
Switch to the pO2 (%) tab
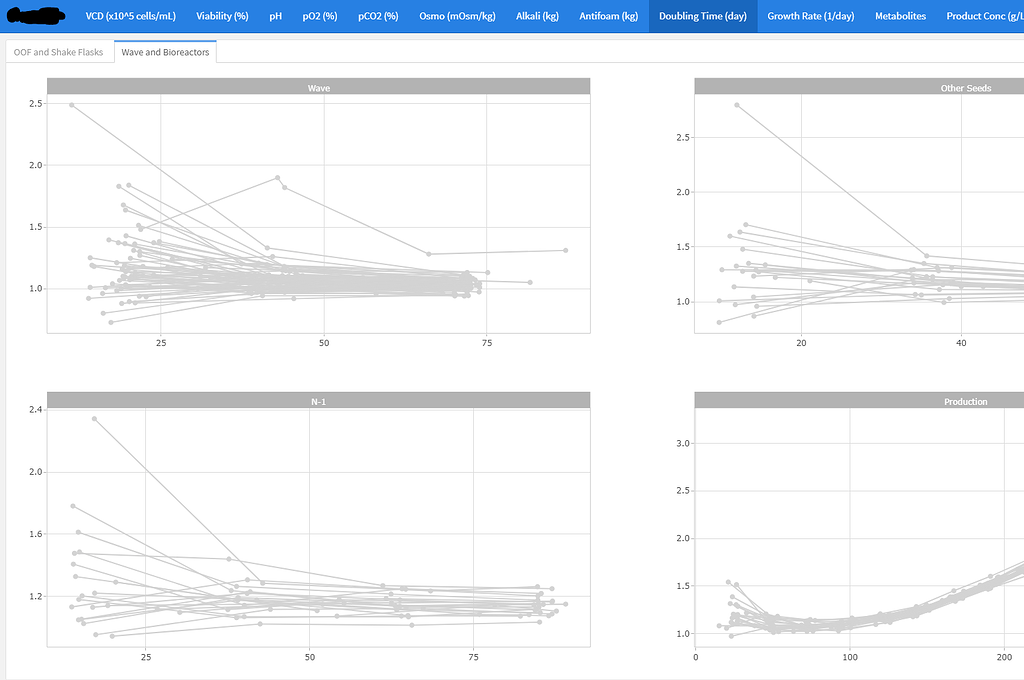320,16
